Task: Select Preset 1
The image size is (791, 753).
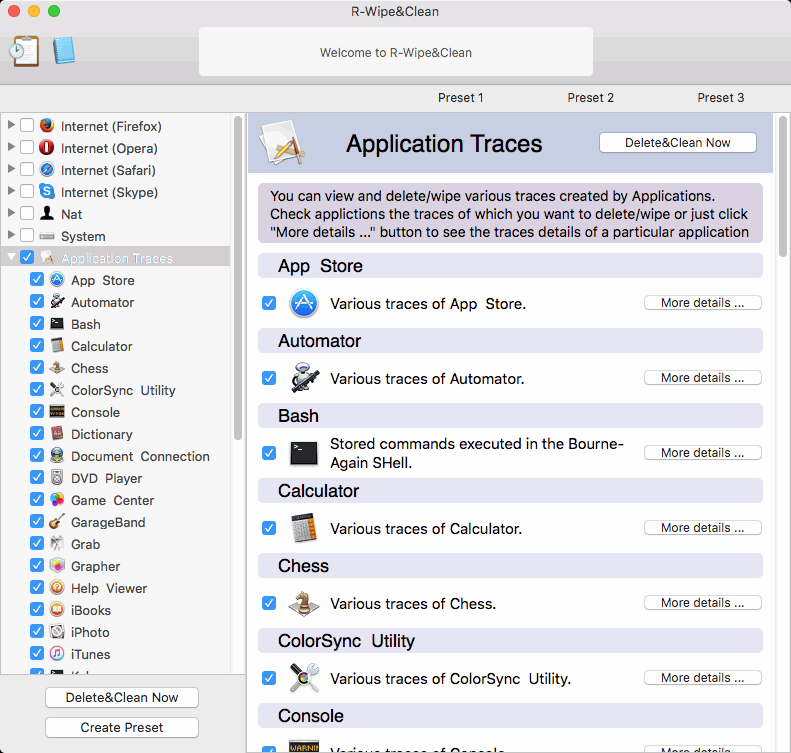Action: [461, 98]
